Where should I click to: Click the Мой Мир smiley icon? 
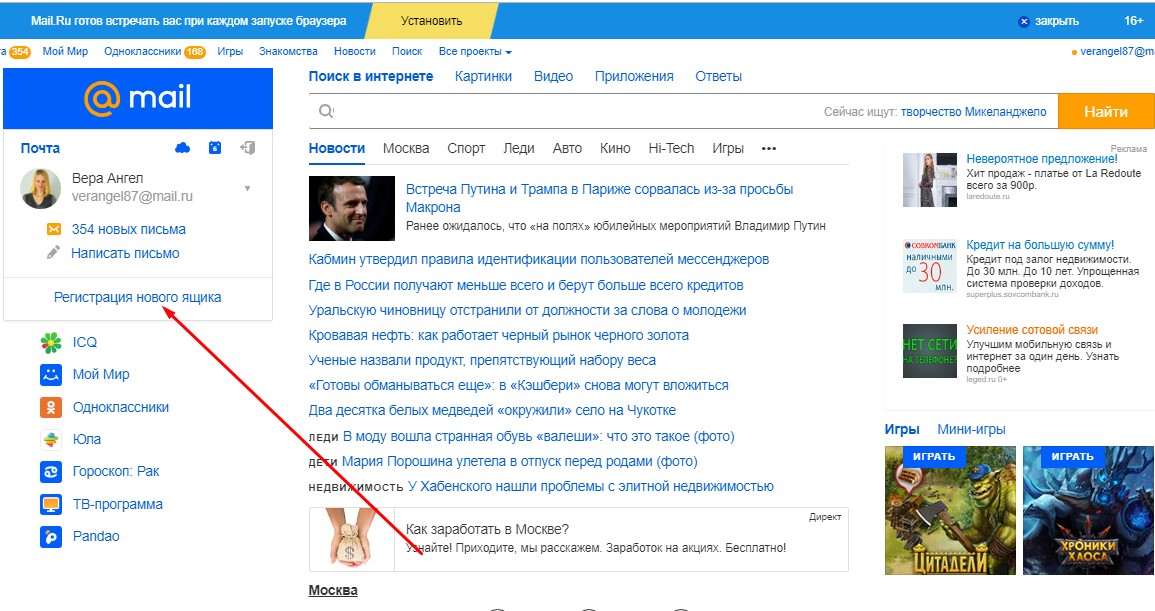coord(51,374)
